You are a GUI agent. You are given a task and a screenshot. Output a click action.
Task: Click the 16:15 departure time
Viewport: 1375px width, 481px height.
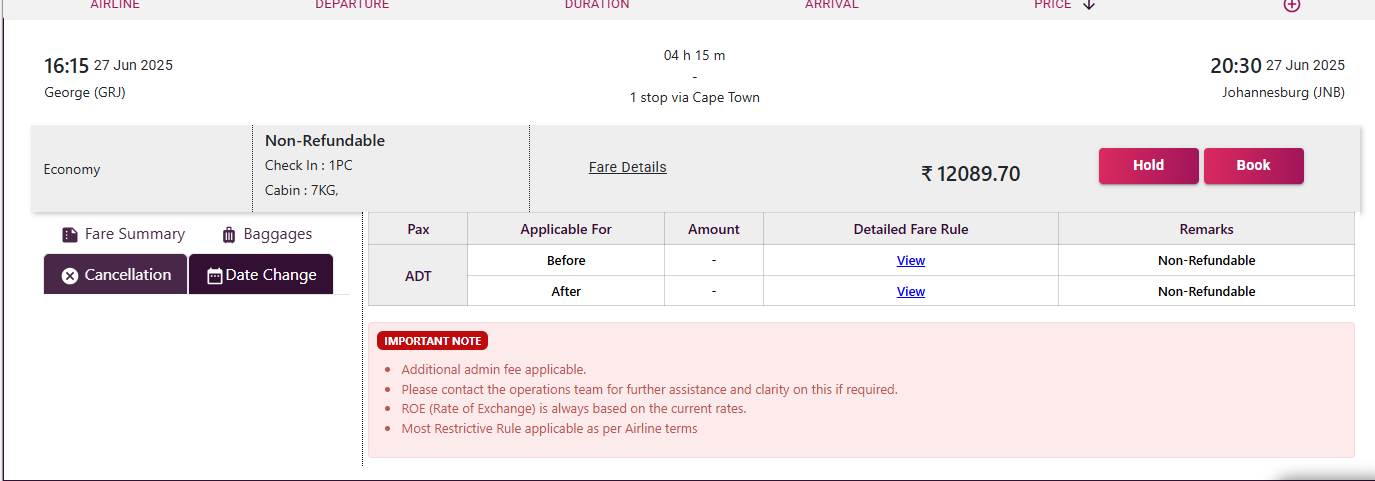[66, 67]
